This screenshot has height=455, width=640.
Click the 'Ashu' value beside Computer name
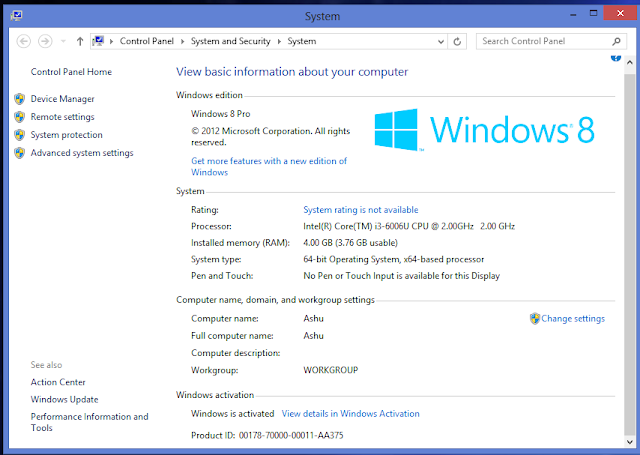(313, 319)
